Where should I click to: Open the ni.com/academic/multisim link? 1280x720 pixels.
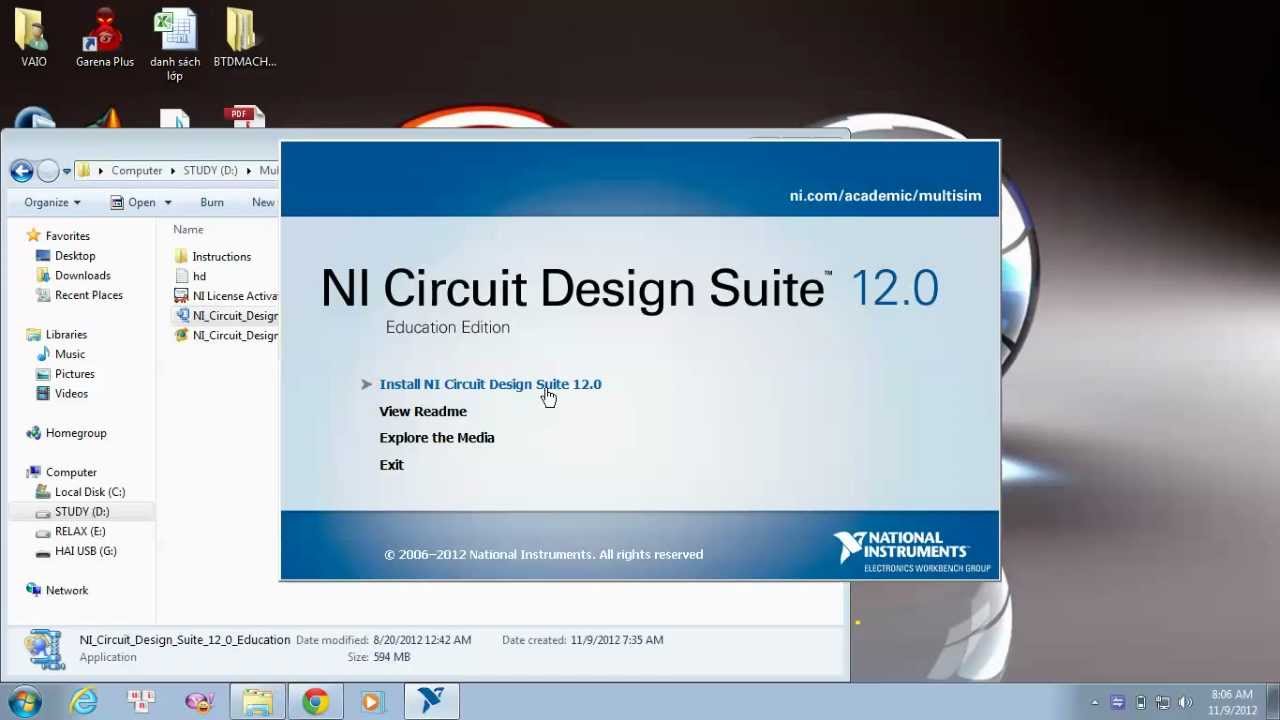tap(885, 196)
